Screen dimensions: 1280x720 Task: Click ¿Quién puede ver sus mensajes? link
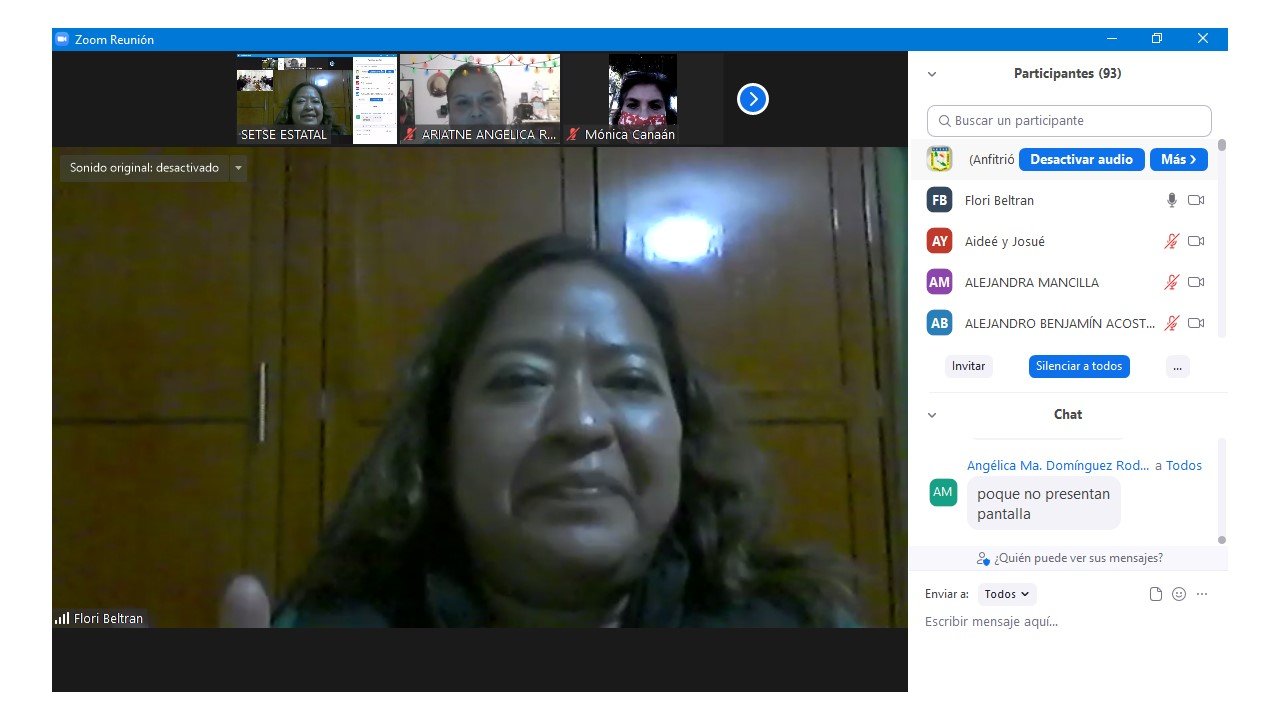1070,558
